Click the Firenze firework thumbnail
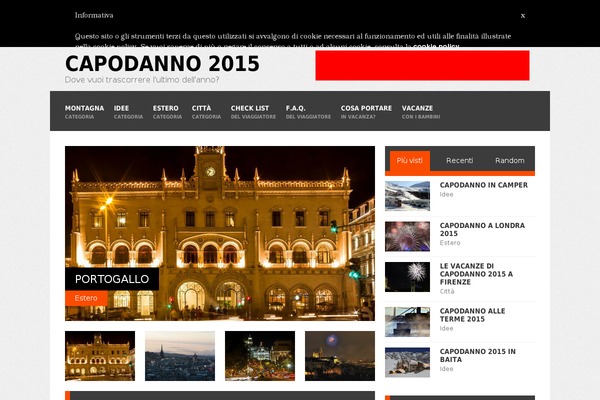 point(407,277)
